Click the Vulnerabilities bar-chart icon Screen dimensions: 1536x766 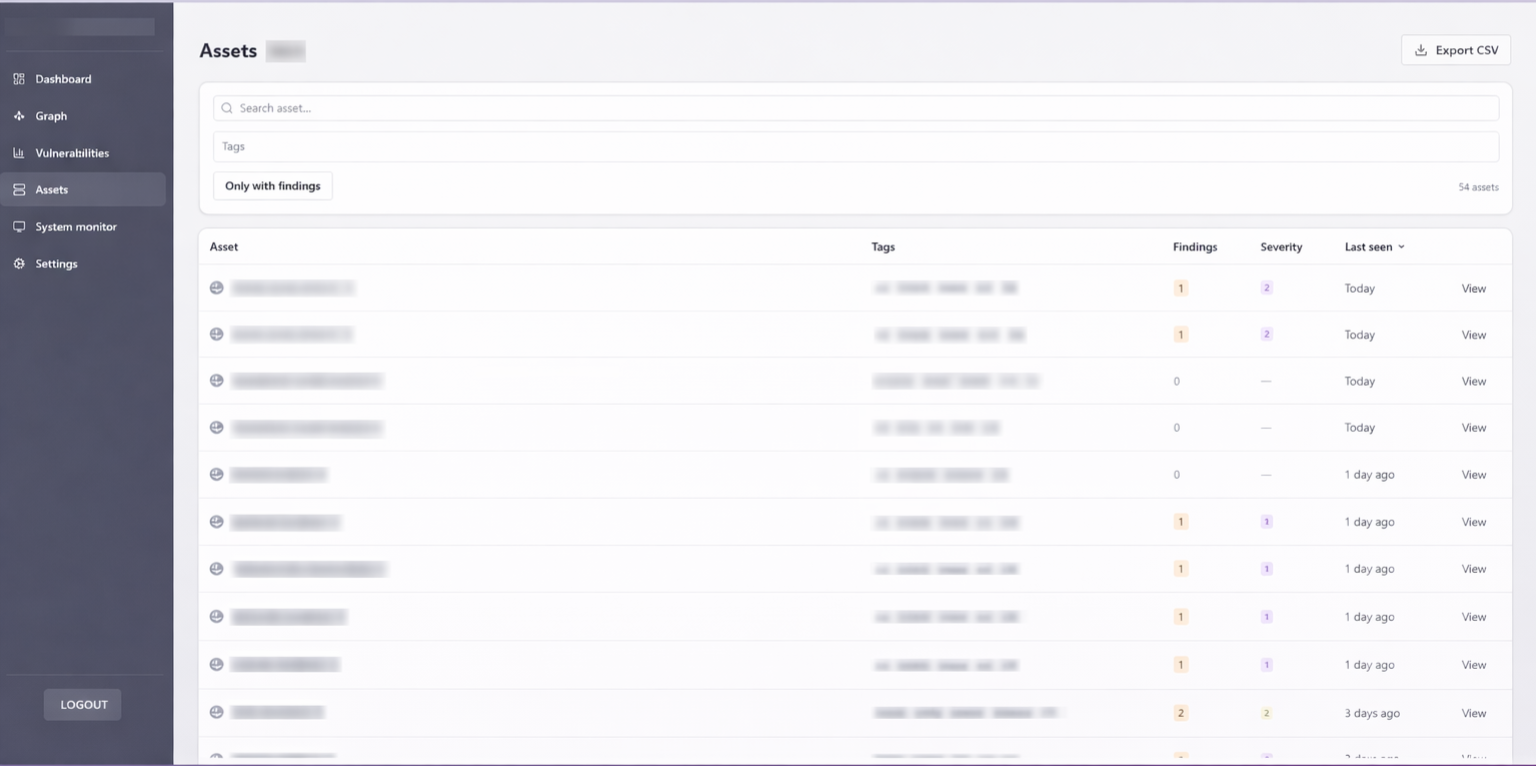click(20, 152)
